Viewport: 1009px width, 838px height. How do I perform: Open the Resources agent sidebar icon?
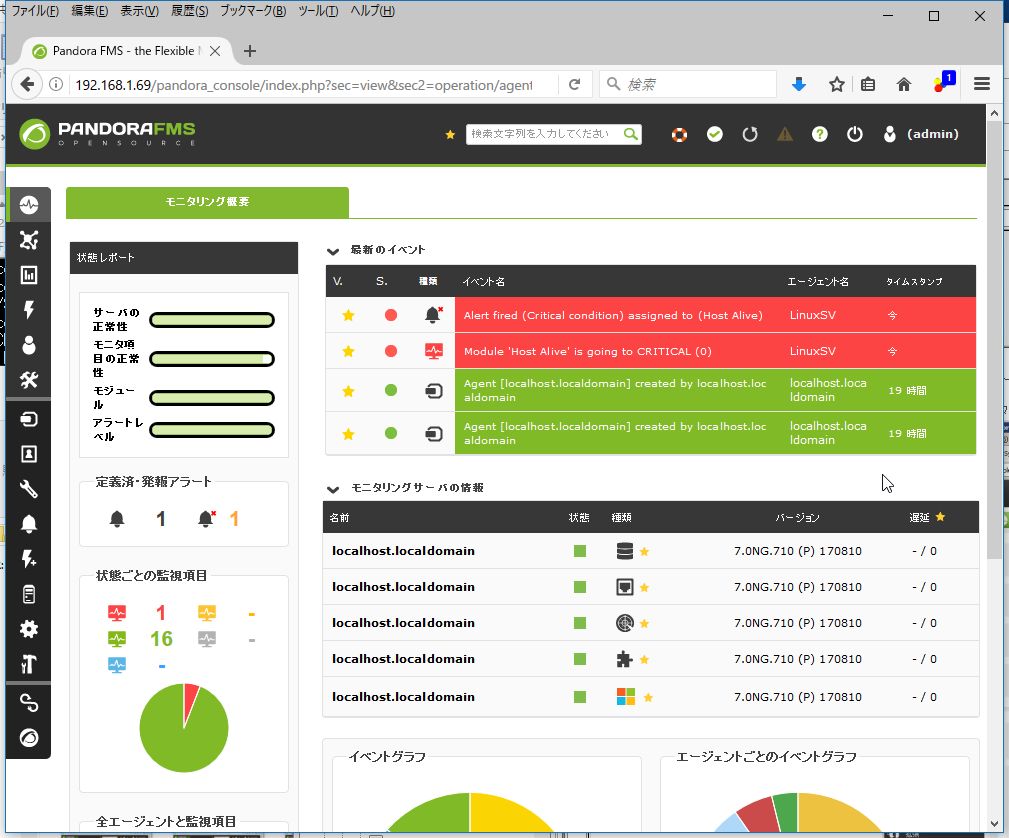(x=29, y=419)
